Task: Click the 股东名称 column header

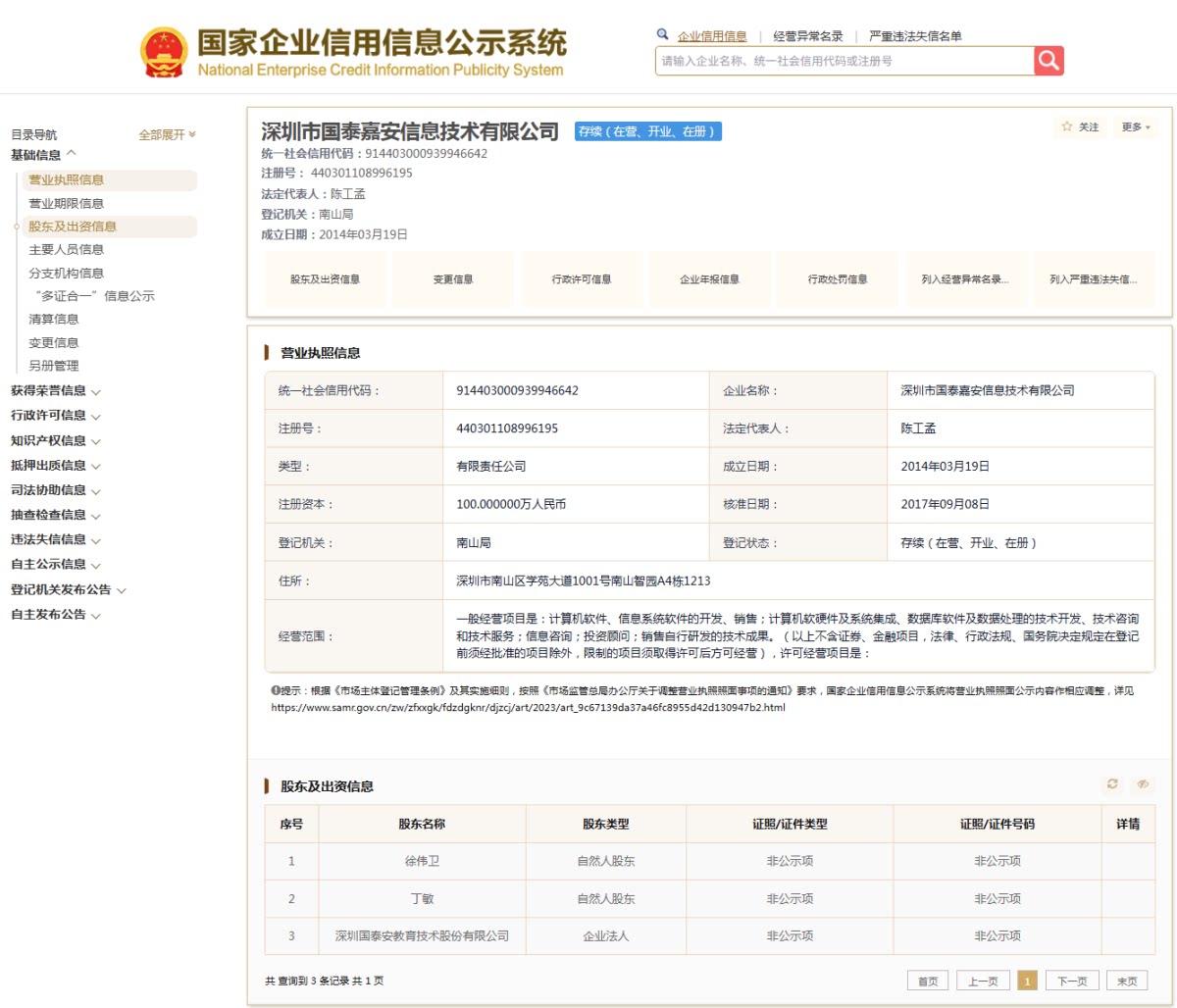Action: click(x=422, y=824)
